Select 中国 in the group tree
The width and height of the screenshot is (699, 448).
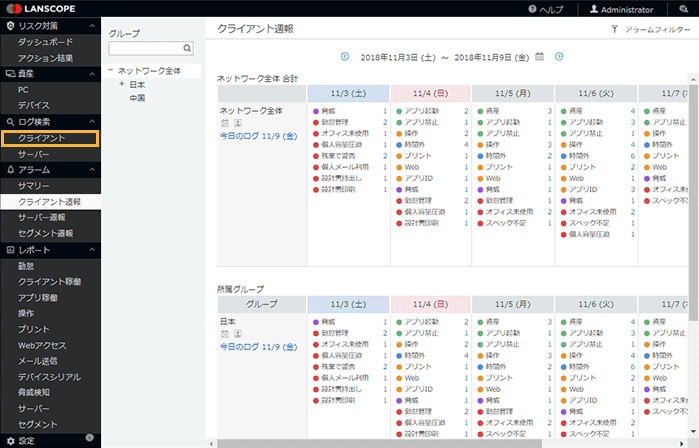coord(137,98)
